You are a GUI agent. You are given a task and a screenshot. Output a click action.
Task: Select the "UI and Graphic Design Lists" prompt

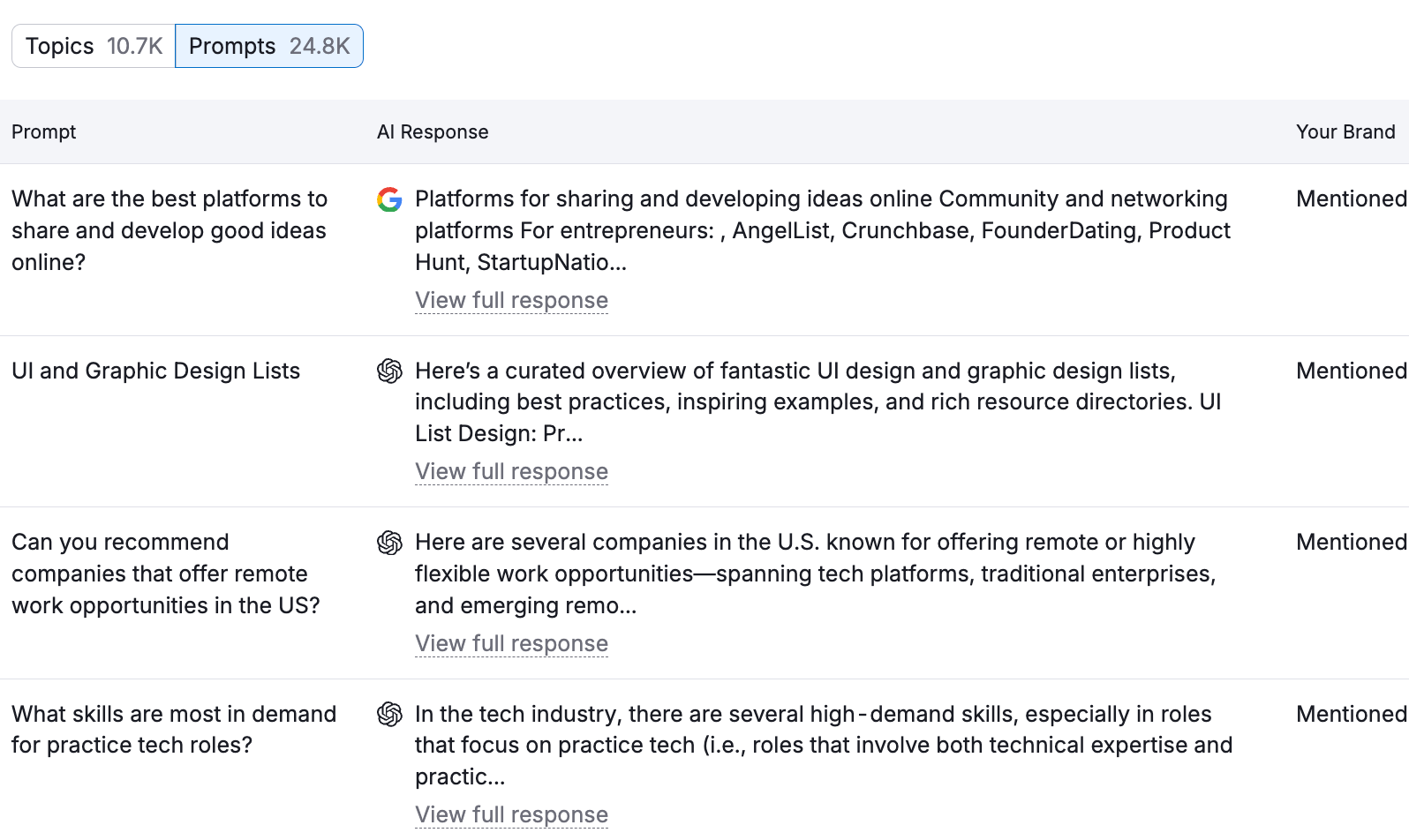pos(155,371)
